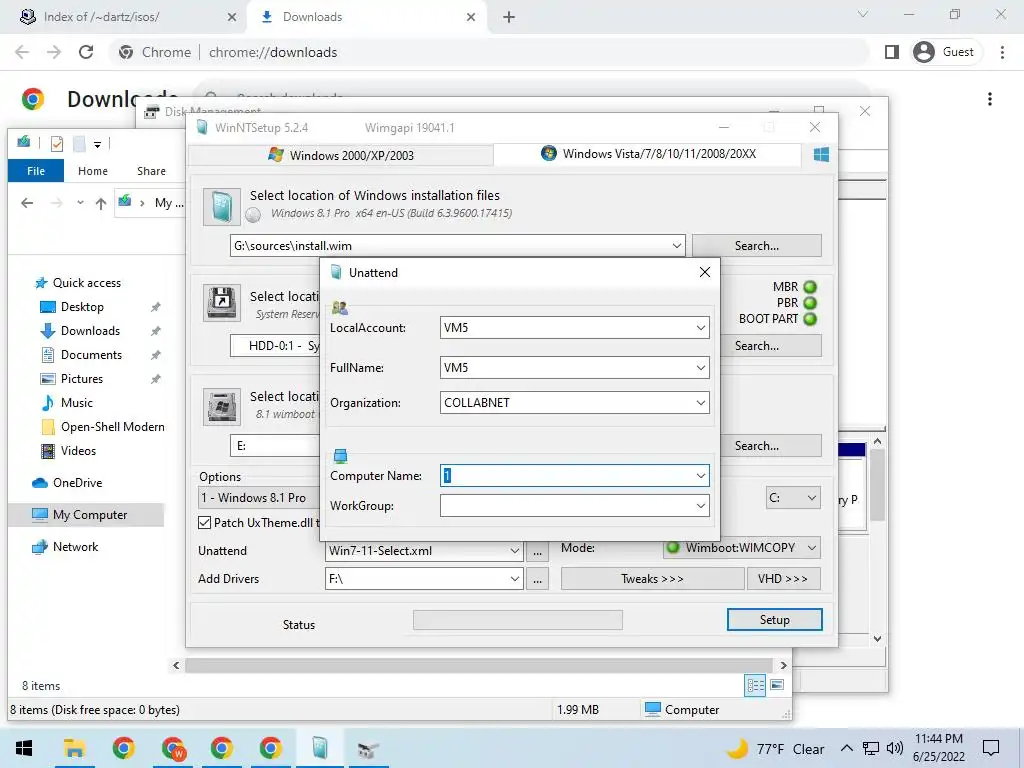
Task: Click the Status progress bar
Action: coord(518,620)
